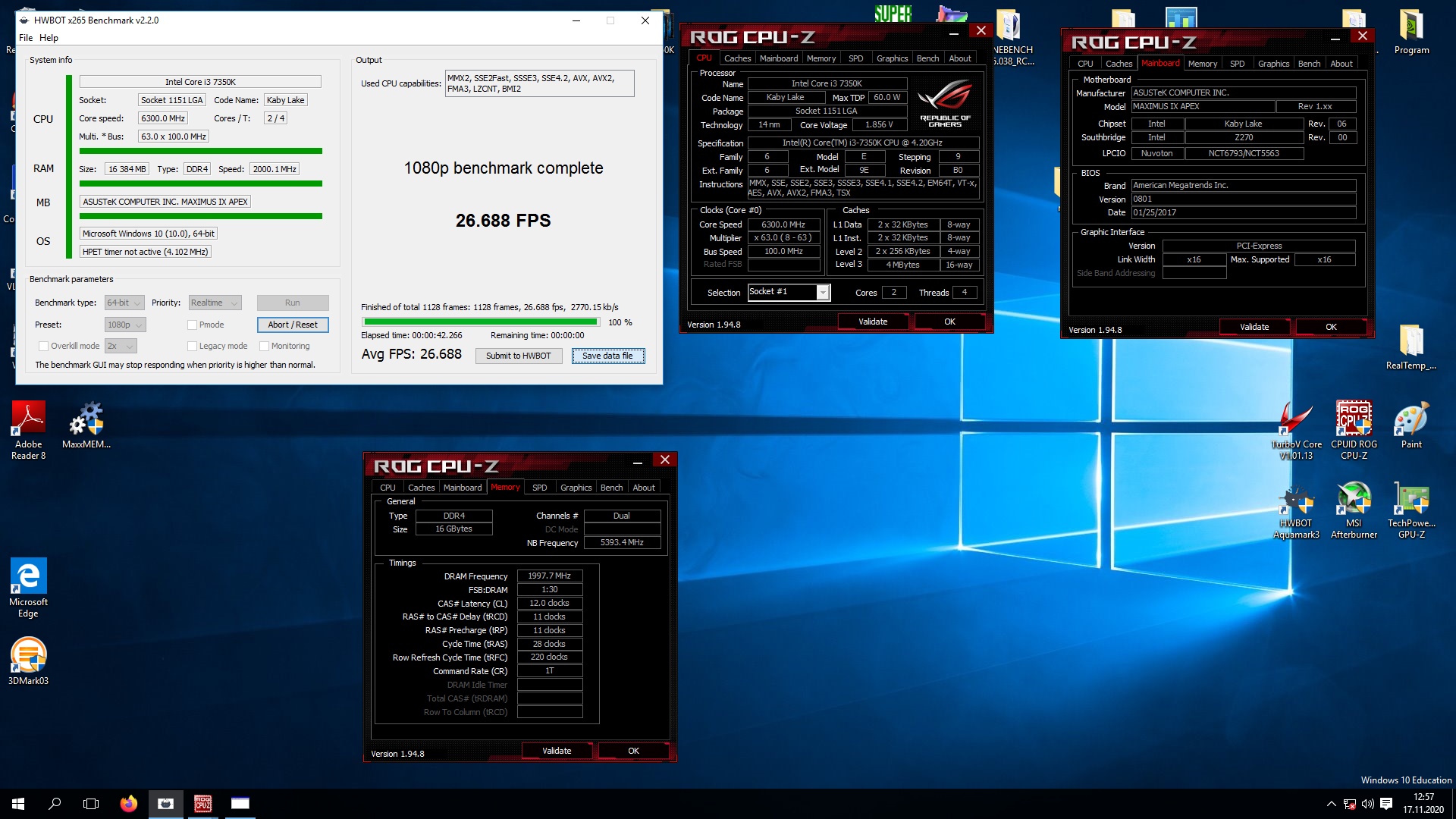The width and height of the screenshot is (1456, 819).
Task: Enable Overkill mode checkbox
Action: pyautogui.click(x=44, y=346)
